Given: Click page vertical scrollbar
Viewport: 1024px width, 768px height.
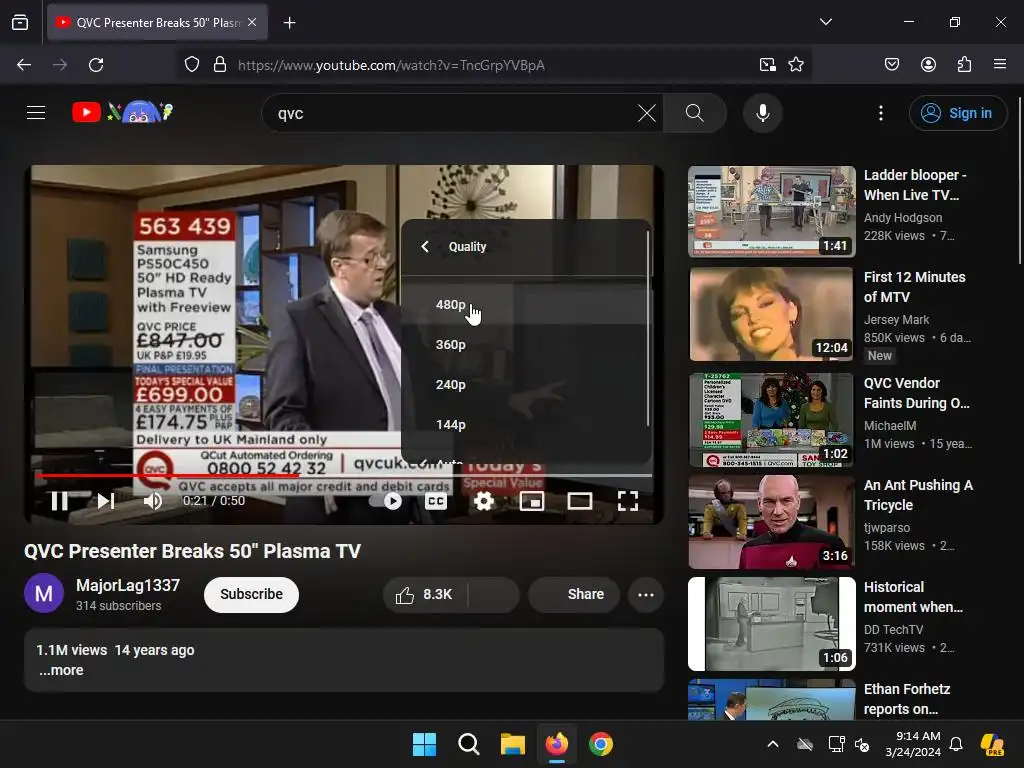Looking at the screenshot, I should [1020, 181].
